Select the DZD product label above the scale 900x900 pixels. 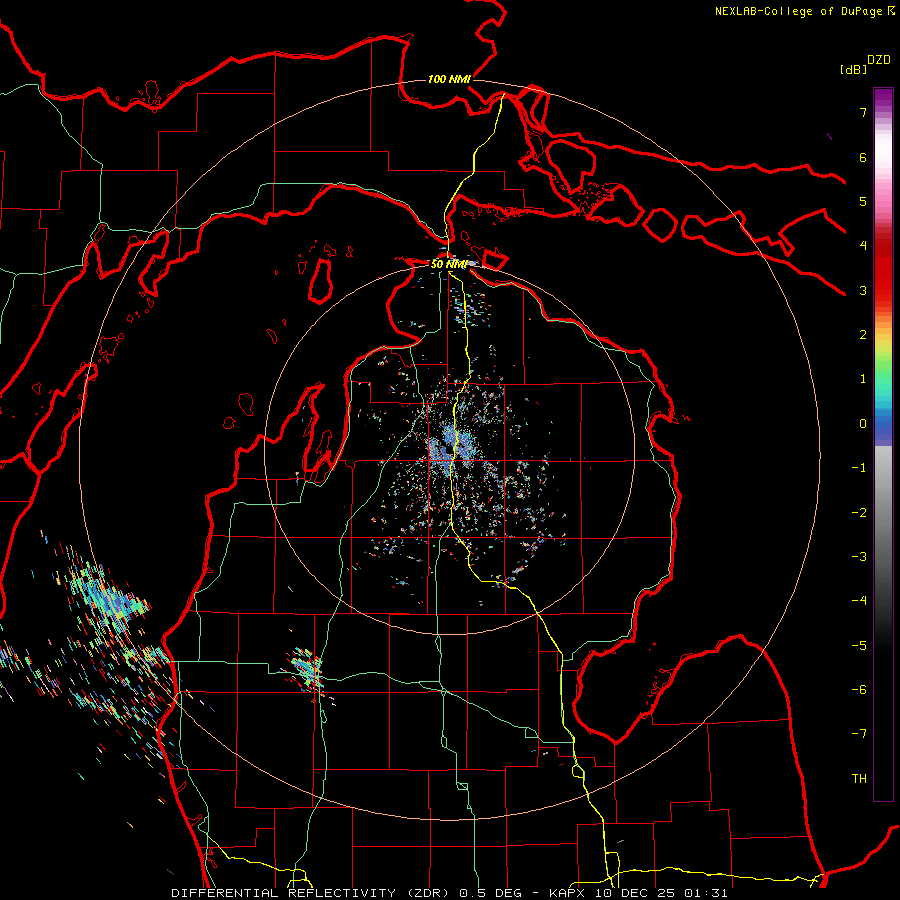879,60
